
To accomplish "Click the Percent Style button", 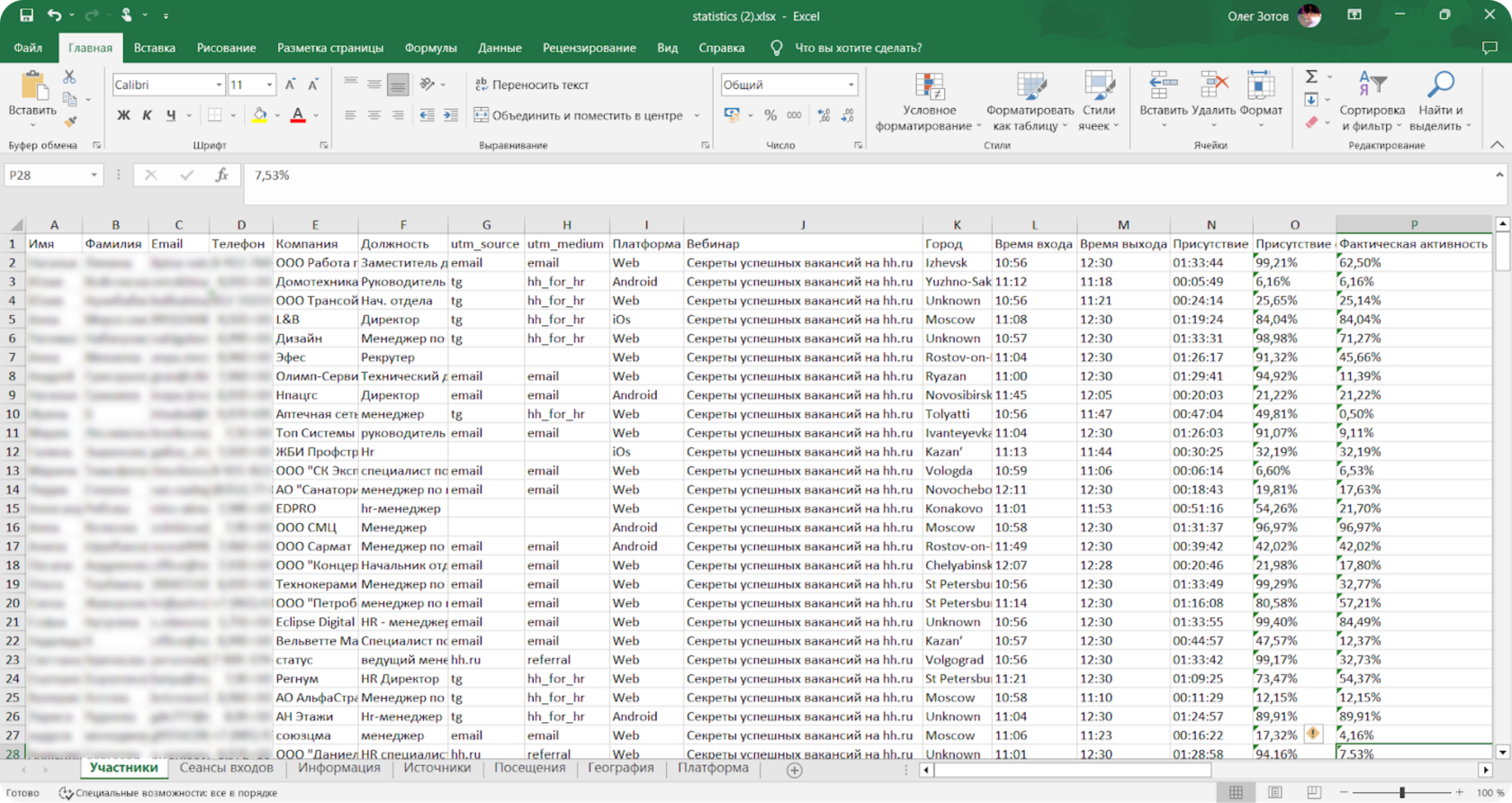I will coord(770,115).
